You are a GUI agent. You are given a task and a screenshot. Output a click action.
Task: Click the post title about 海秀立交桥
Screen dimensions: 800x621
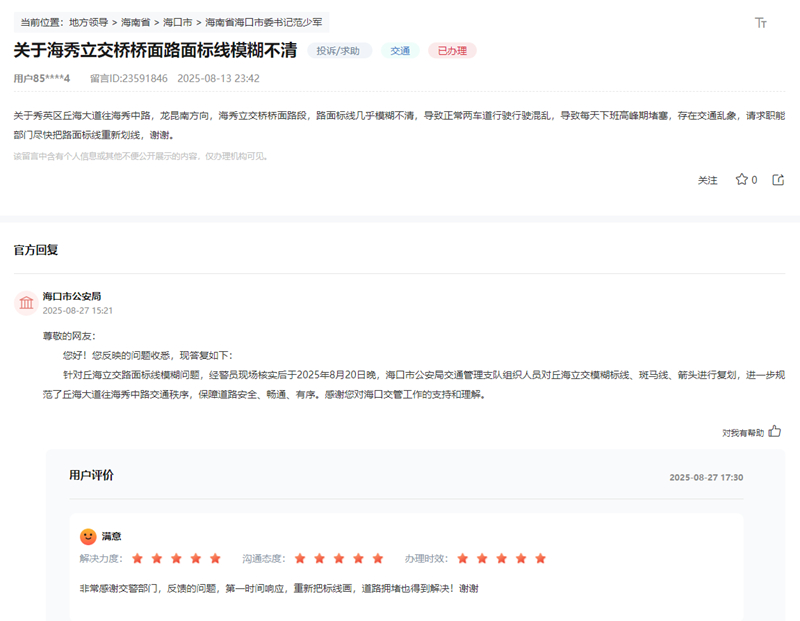coord(154,50)
